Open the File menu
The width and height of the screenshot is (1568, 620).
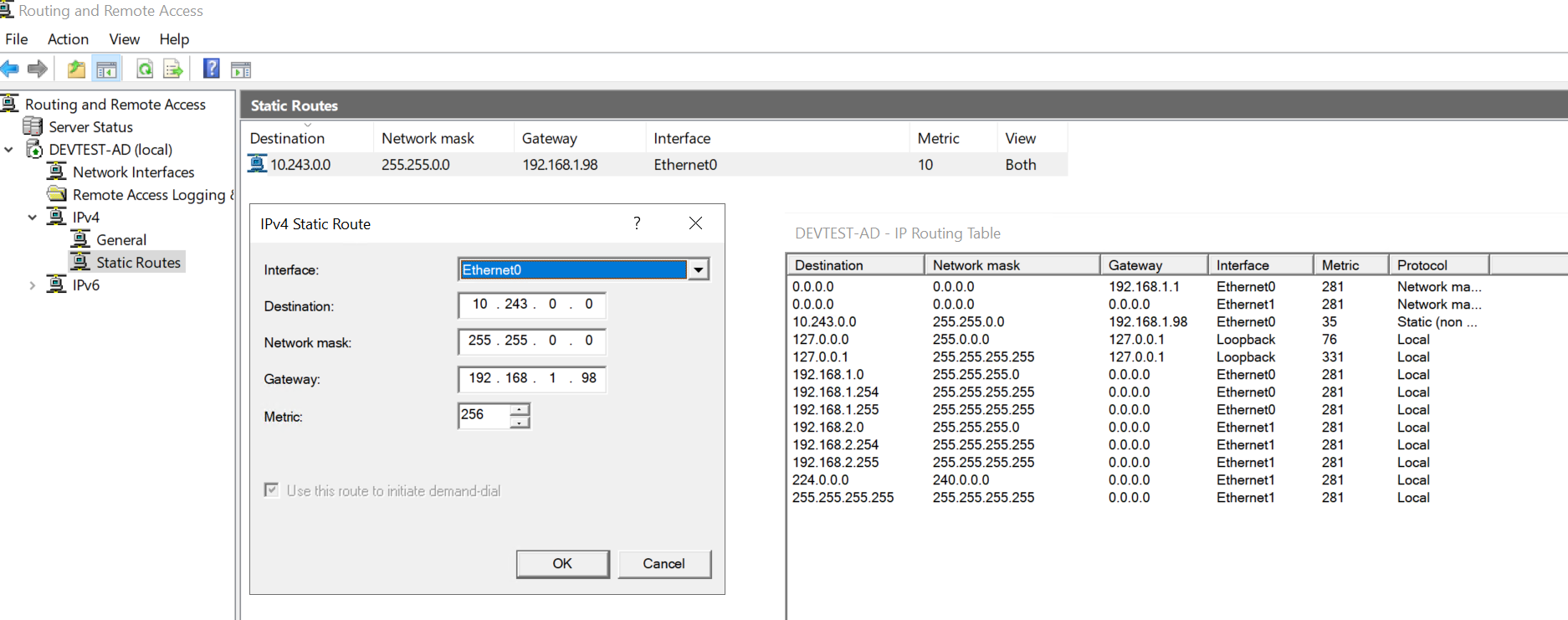(17, 39)
